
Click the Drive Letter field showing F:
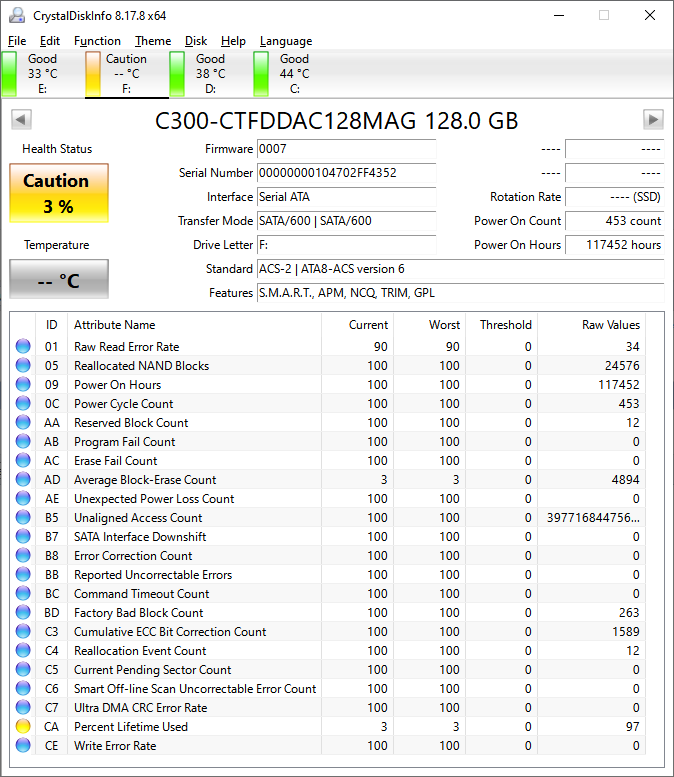346,245
